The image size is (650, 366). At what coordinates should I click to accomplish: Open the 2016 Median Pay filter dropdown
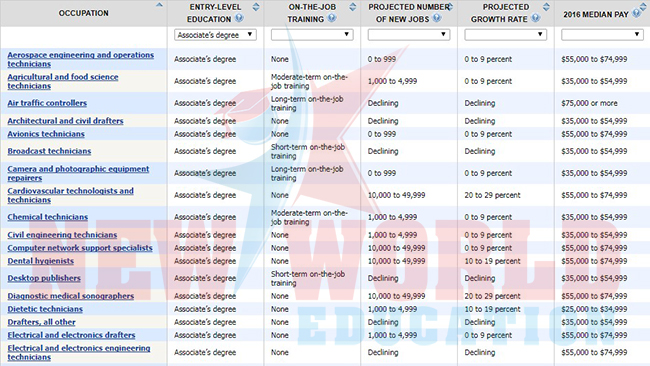click(x=602, y=35)
